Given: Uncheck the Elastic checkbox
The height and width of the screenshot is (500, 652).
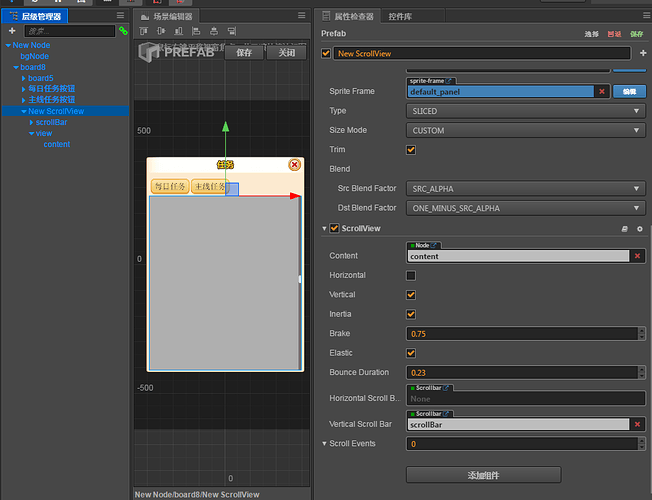Looking at the screenshot, I should (x=411, y=353).
